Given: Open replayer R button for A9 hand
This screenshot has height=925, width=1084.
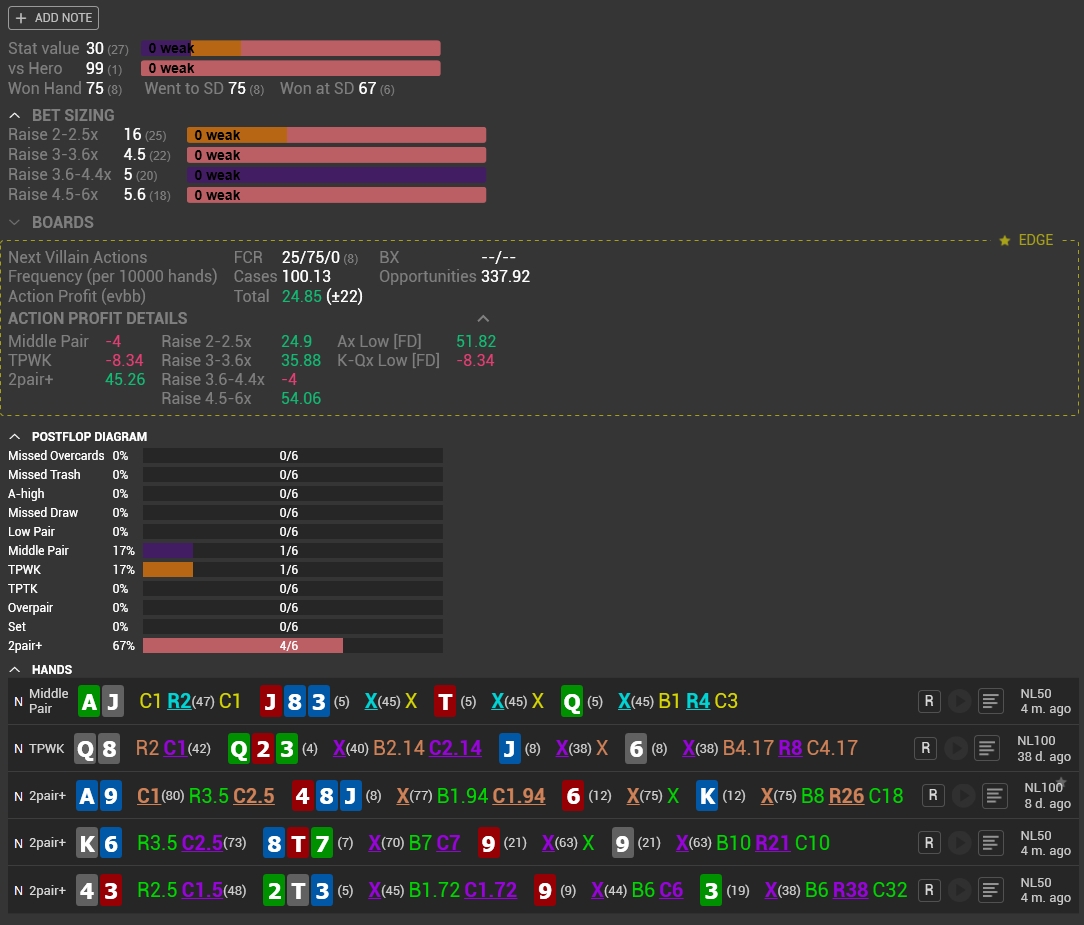Looking at the screenshot, I should pos(933,796).
